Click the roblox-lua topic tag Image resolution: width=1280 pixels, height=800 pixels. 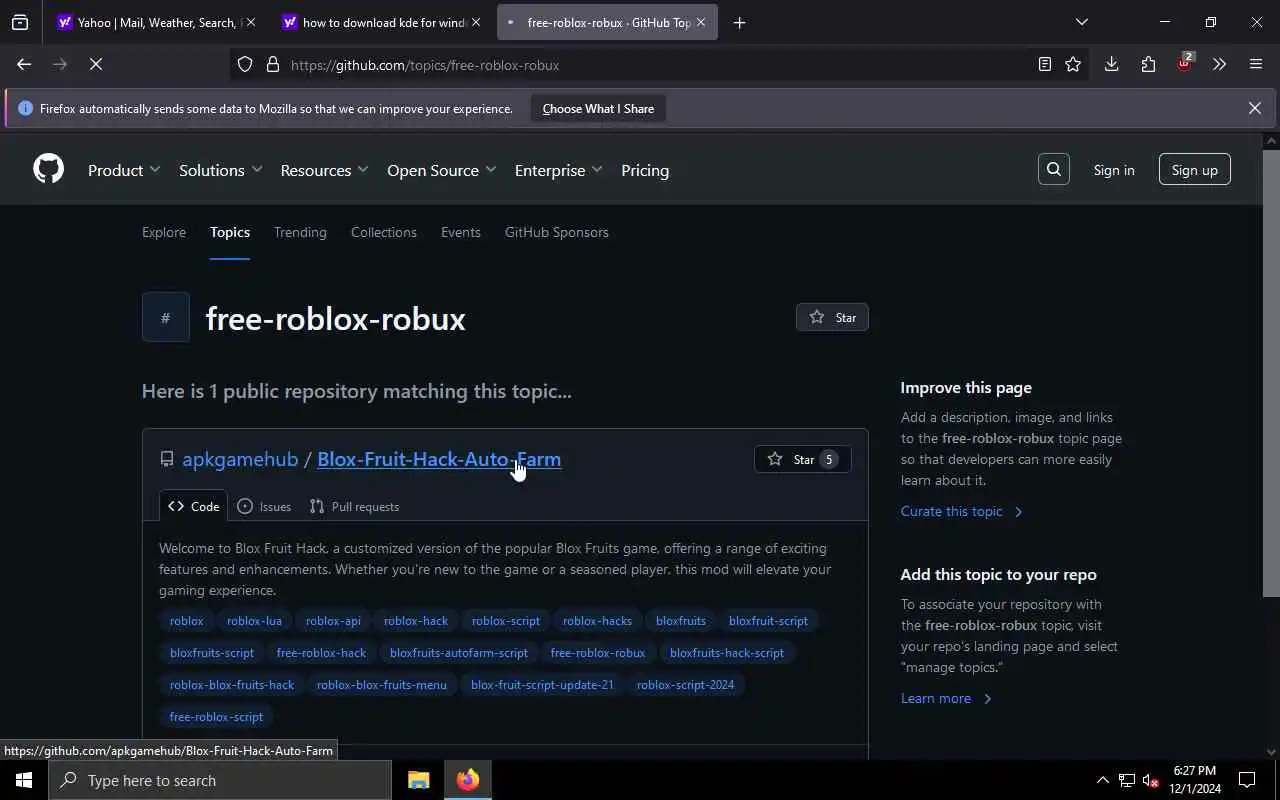[x=254, y=620]
